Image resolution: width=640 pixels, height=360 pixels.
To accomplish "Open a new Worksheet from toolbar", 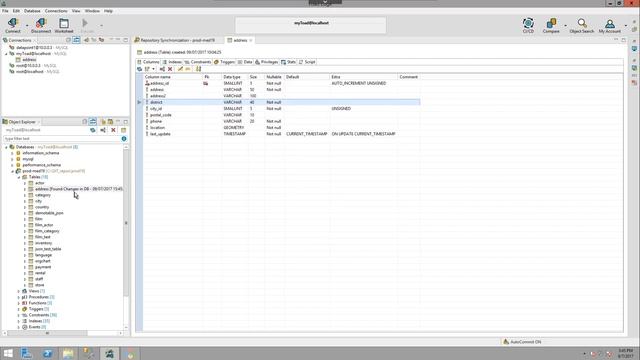I will coord(64,25).
